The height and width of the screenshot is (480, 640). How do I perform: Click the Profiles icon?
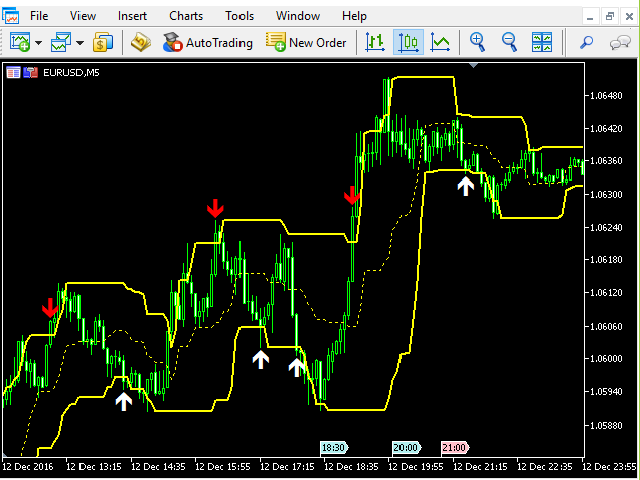point(61,42)
